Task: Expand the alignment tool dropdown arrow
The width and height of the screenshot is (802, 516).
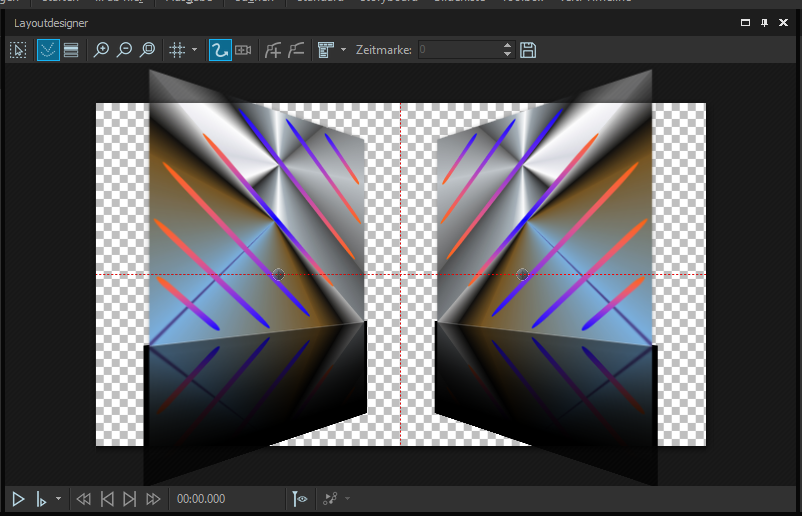Action: [343, 50]
